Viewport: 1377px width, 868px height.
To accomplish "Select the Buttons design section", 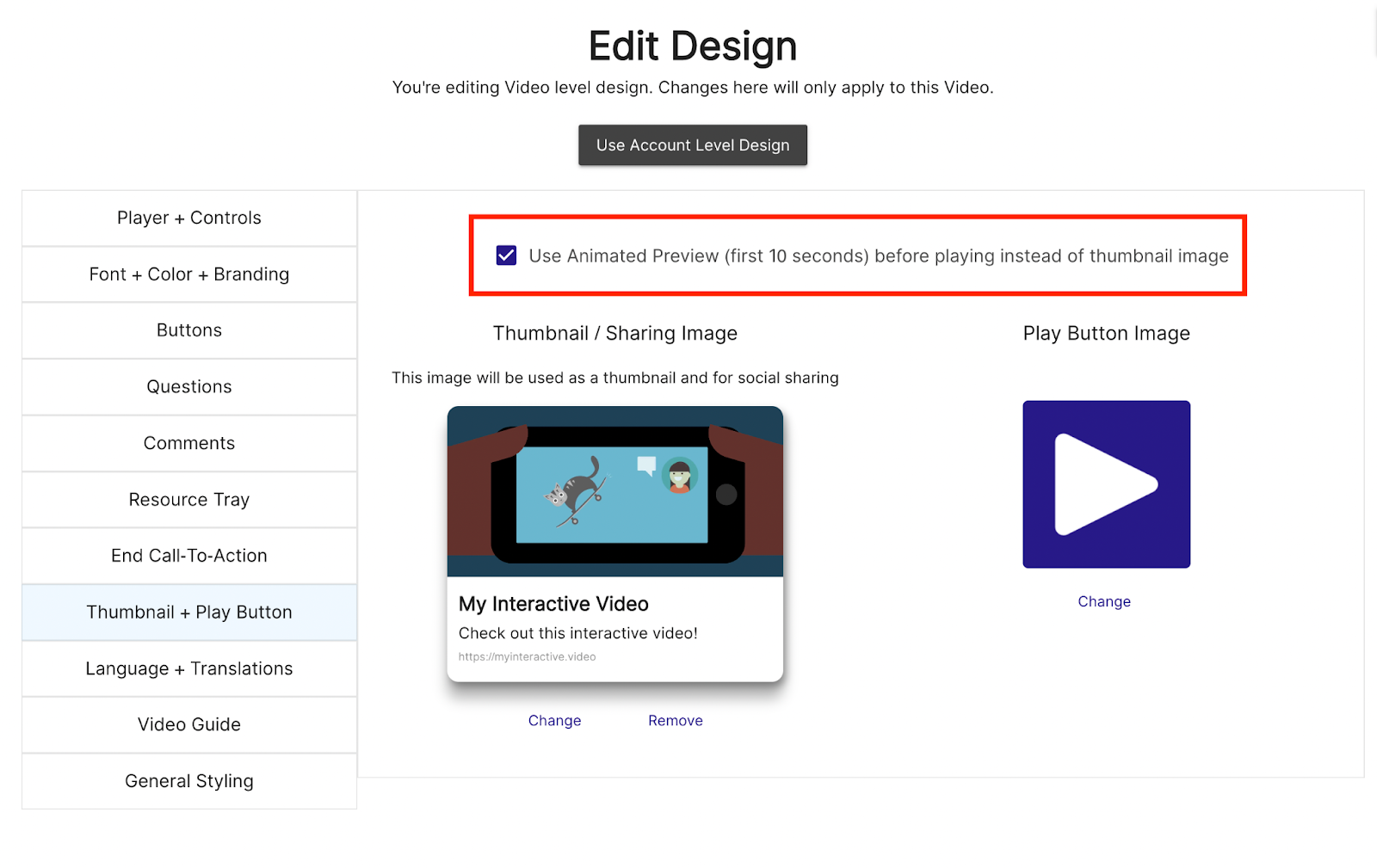I will click(x=189, y=330).
